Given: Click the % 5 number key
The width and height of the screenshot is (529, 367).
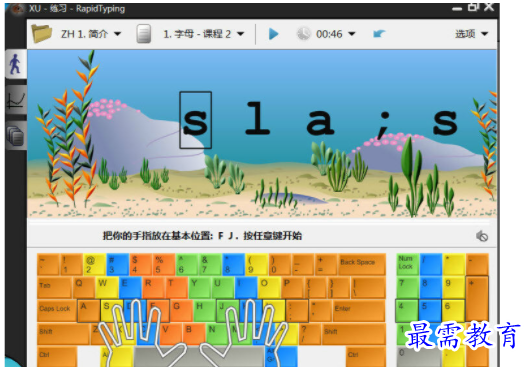Looking at the screenshot, I should [164, 264].
